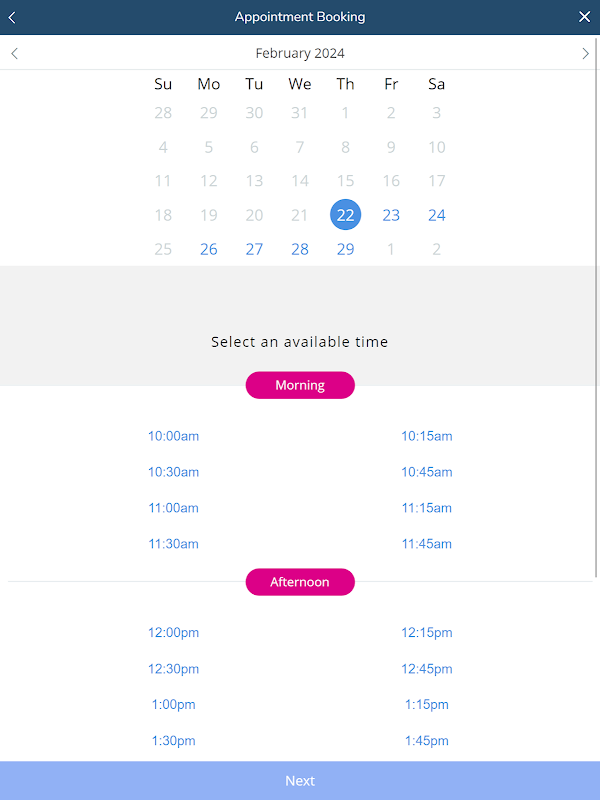This screenshot has width=600, height=800.
Task: Choose Monday February 26
Action: (x=208, y=249)
